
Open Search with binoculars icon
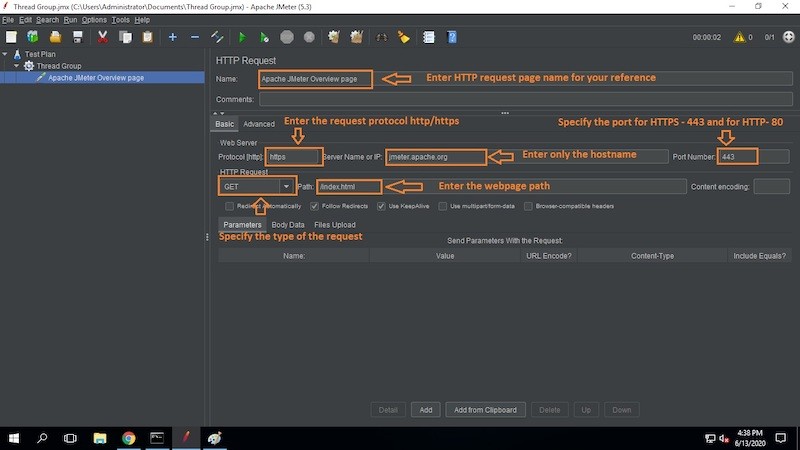pyautogui.click(x=381, y=37)
